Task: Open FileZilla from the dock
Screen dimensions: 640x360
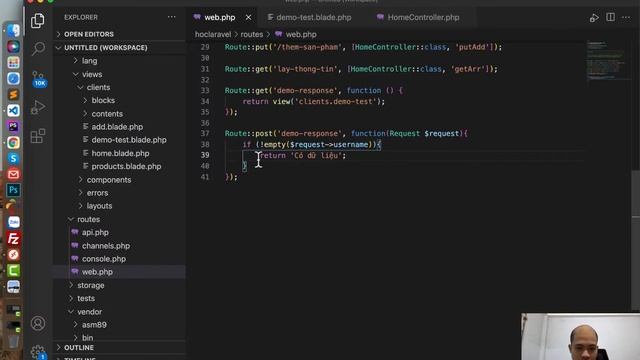Action: (13, 238)
